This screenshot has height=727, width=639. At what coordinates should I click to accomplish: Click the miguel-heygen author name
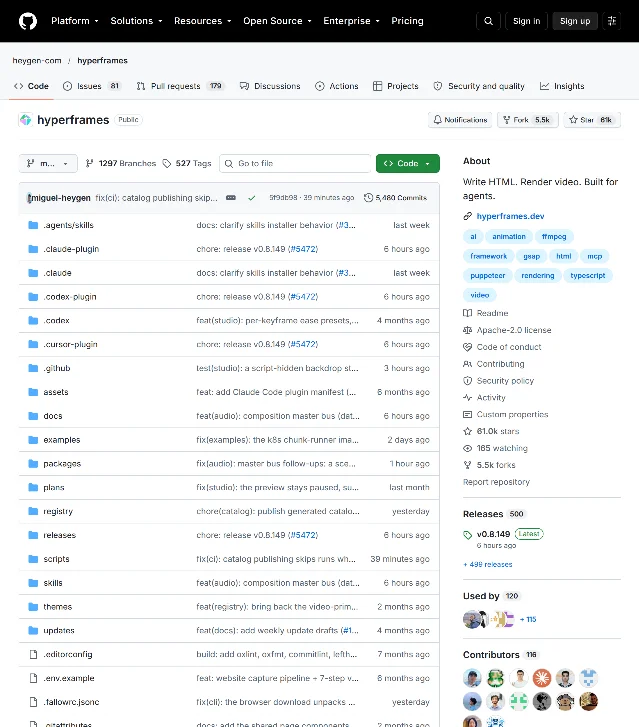pyautogui.click(x=61, y=198)
